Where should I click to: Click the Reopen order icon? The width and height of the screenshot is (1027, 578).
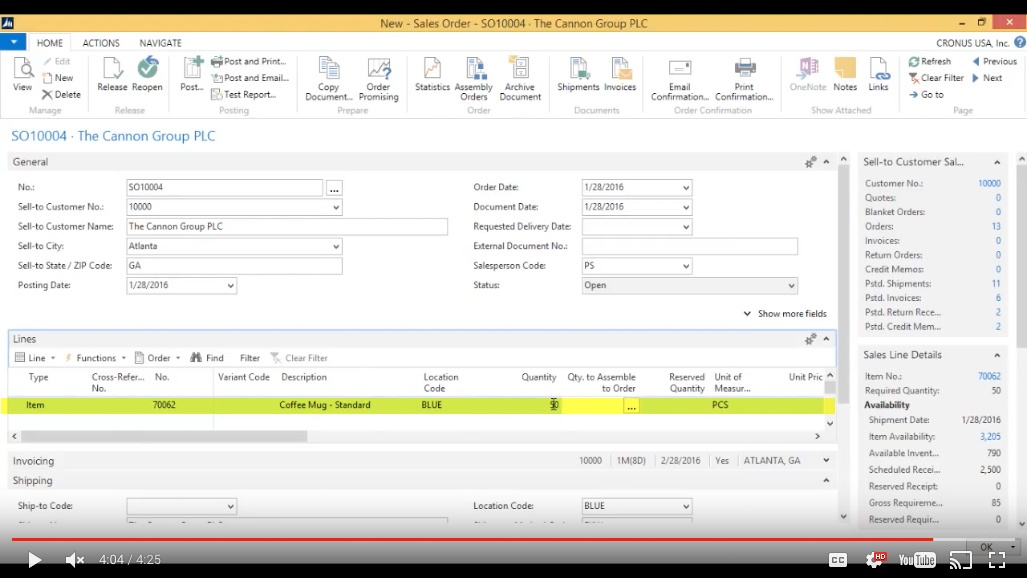(x=147, y=74)
